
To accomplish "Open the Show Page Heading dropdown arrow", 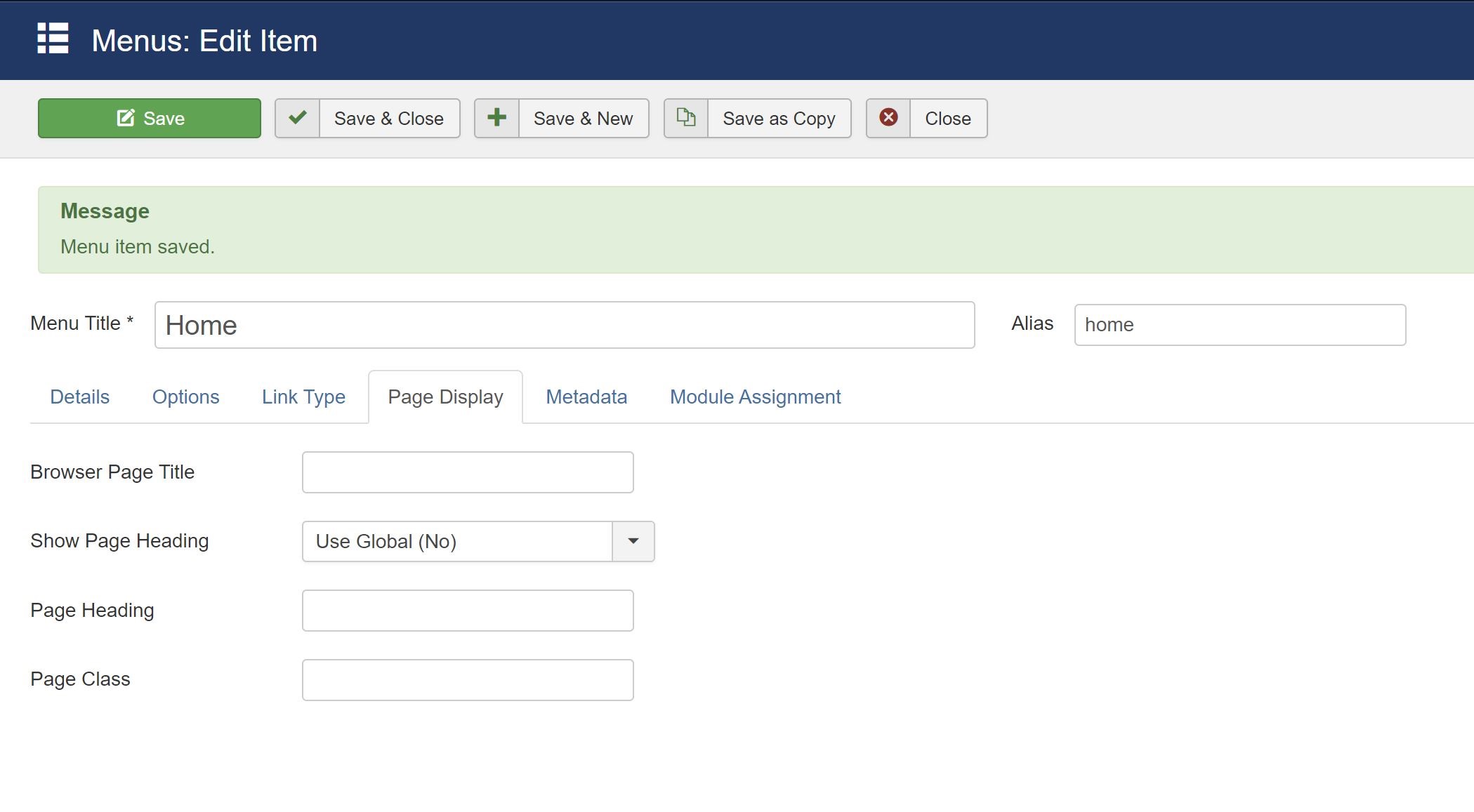I will click(x=634, y=541).
